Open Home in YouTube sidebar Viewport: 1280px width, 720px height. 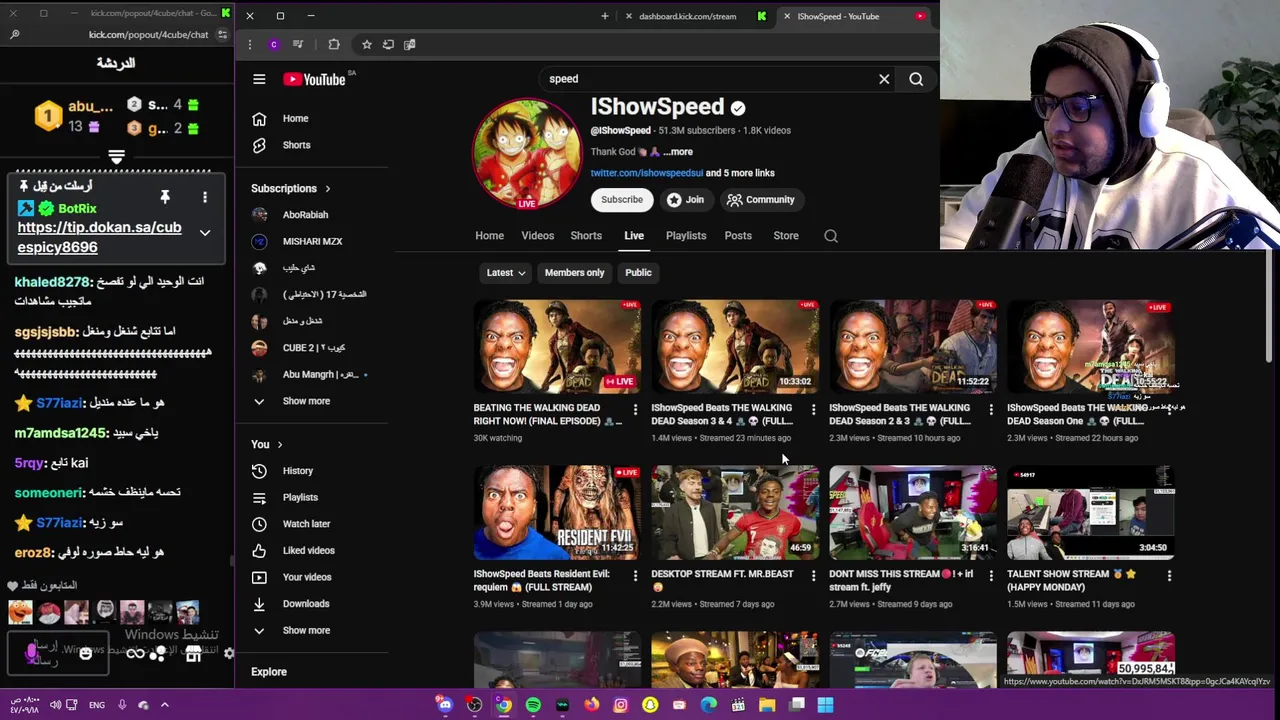point(295,118)
